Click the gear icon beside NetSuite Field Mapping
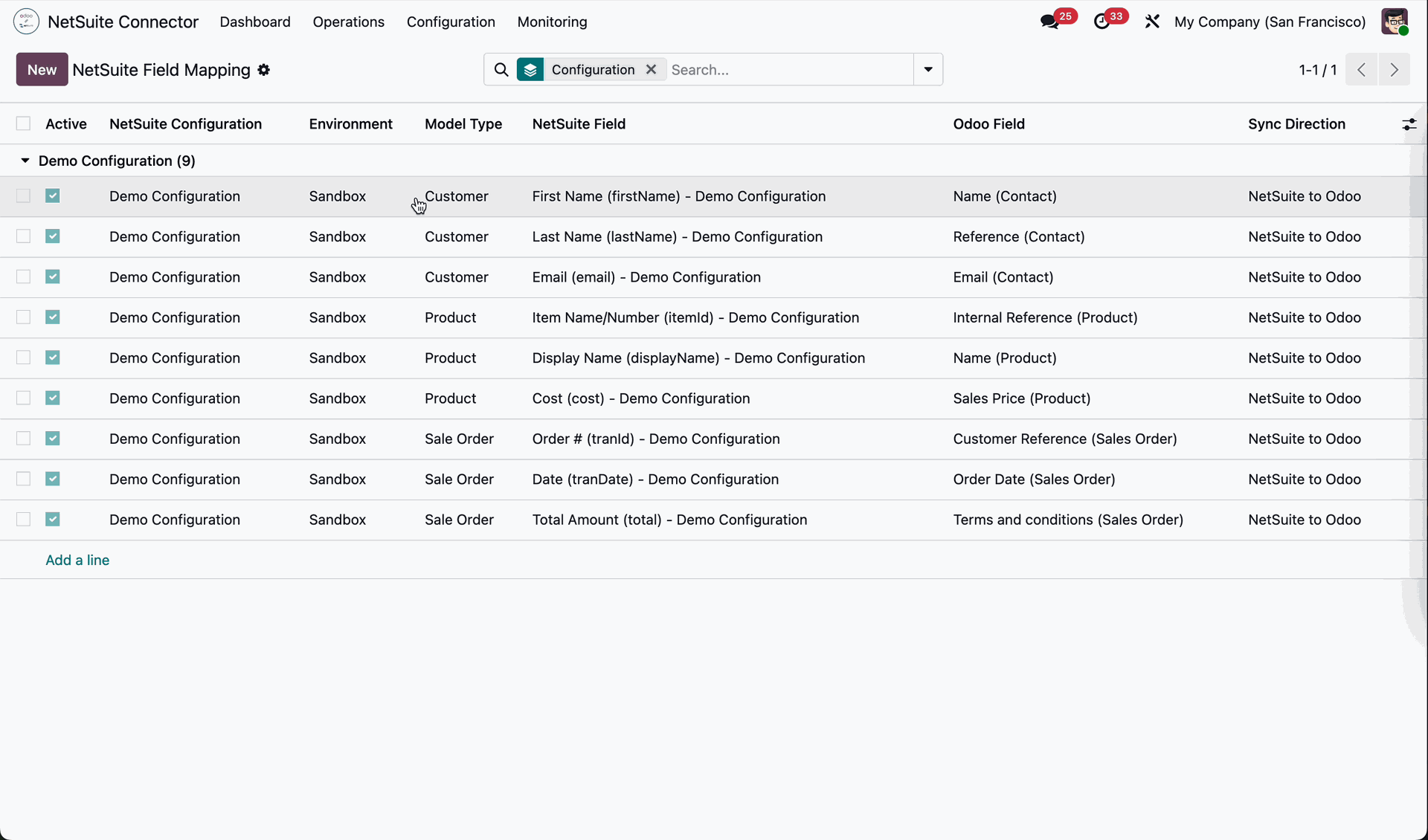Viewport: 1428px width, 840px height. click(264, 70)
